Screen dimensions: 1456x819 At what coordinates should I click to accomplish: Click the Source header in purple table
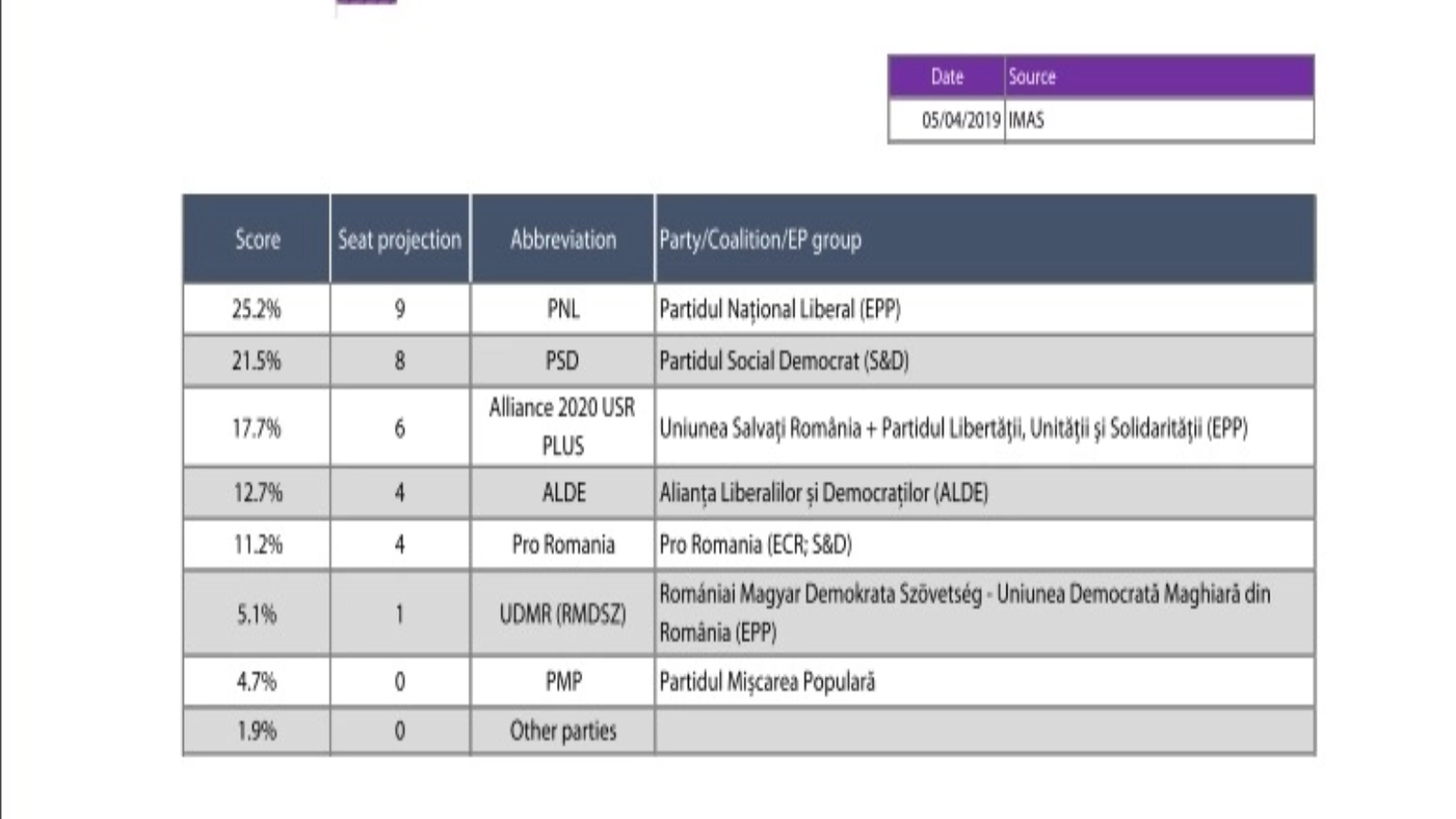(x=1032, y=77)
